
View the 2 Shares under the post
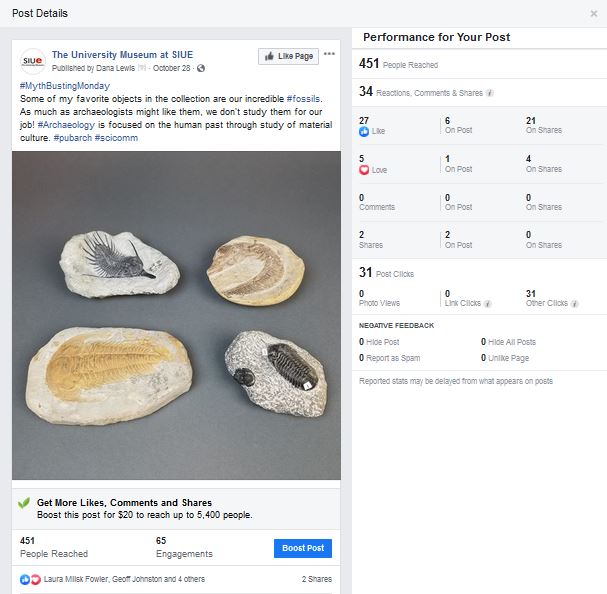pyautogui.click(x=317, y=579)
